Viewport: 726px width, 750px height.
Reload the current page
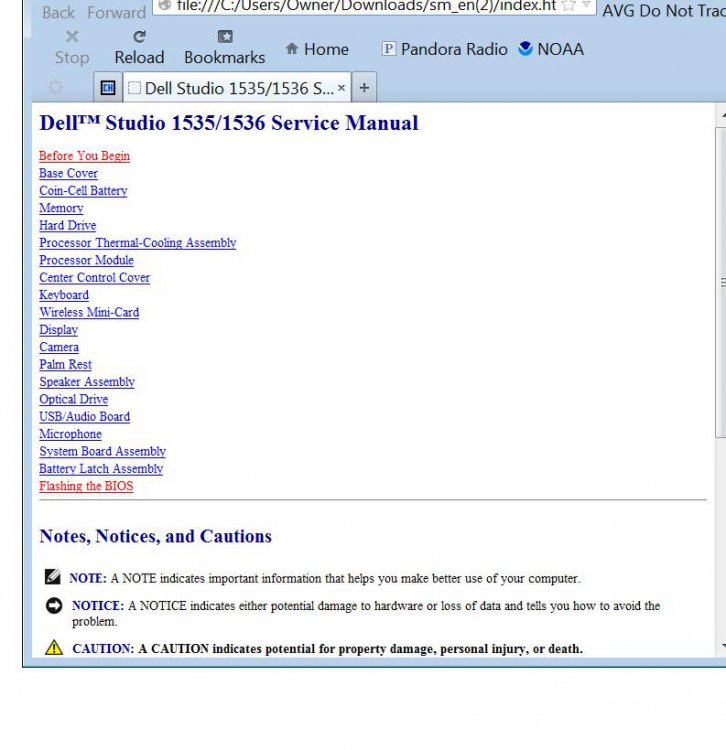[139, 48]
